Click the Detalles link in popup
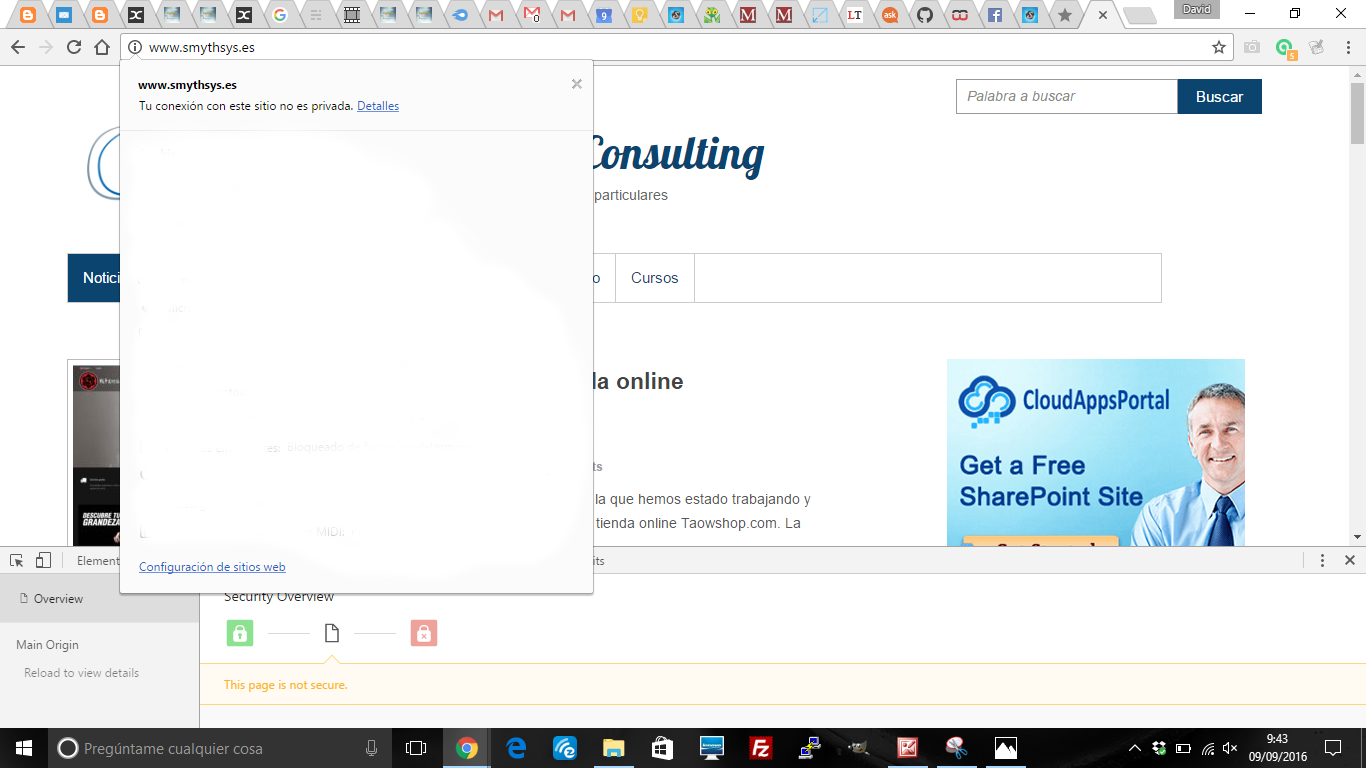The width and height of the screenshot is (1366, 768). click(x=377, y=106)
